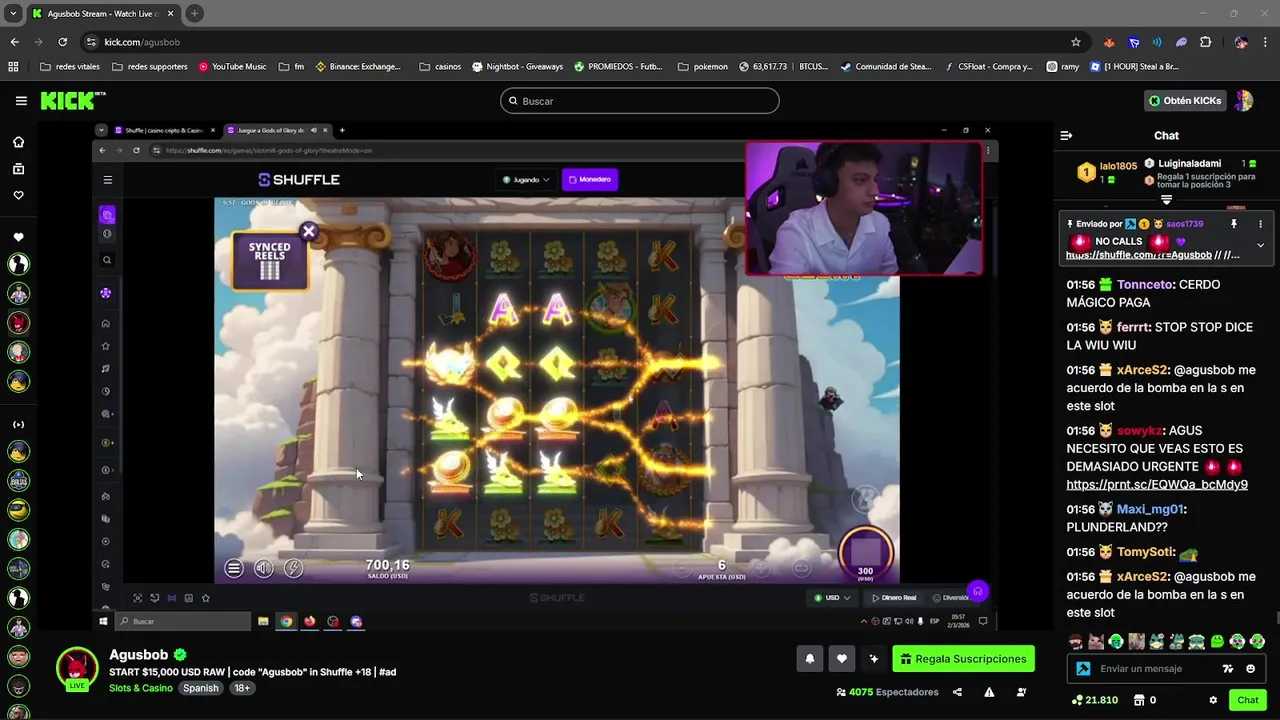The width and height of the screenshot is (1280, 720).
Task: Open slot game menu button
Action: 233,568
